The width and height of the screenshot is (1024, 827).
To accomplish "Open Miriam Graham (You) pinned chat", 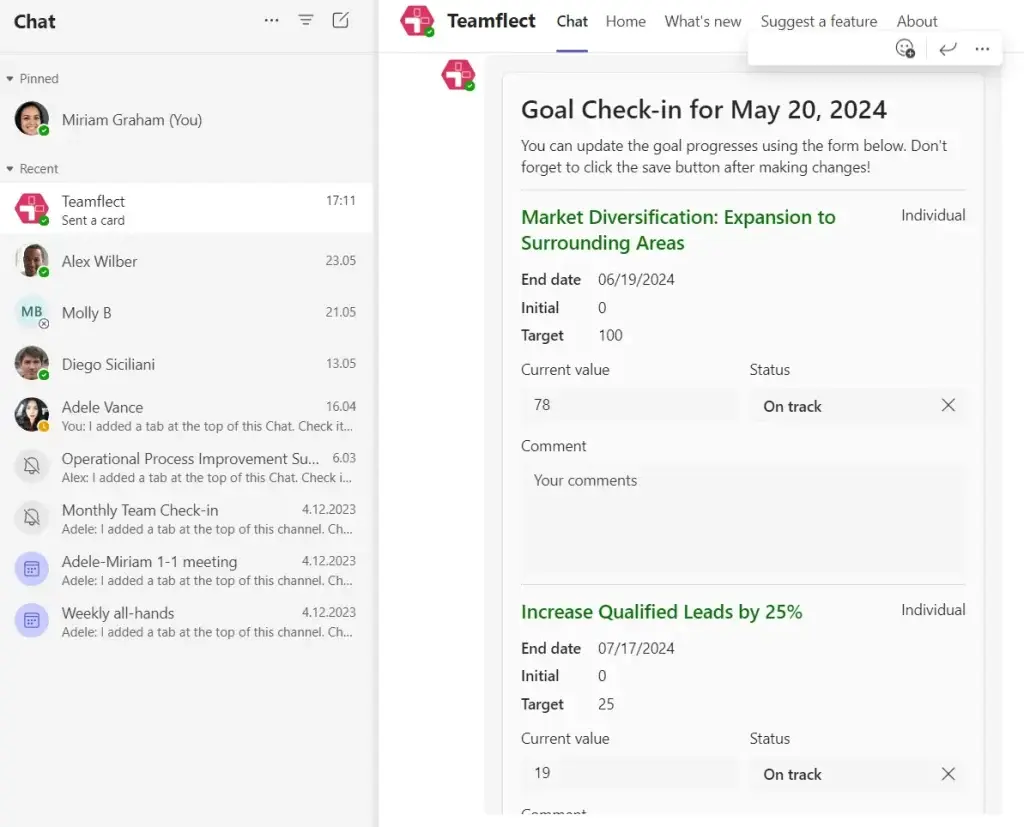I will (186, 119).
